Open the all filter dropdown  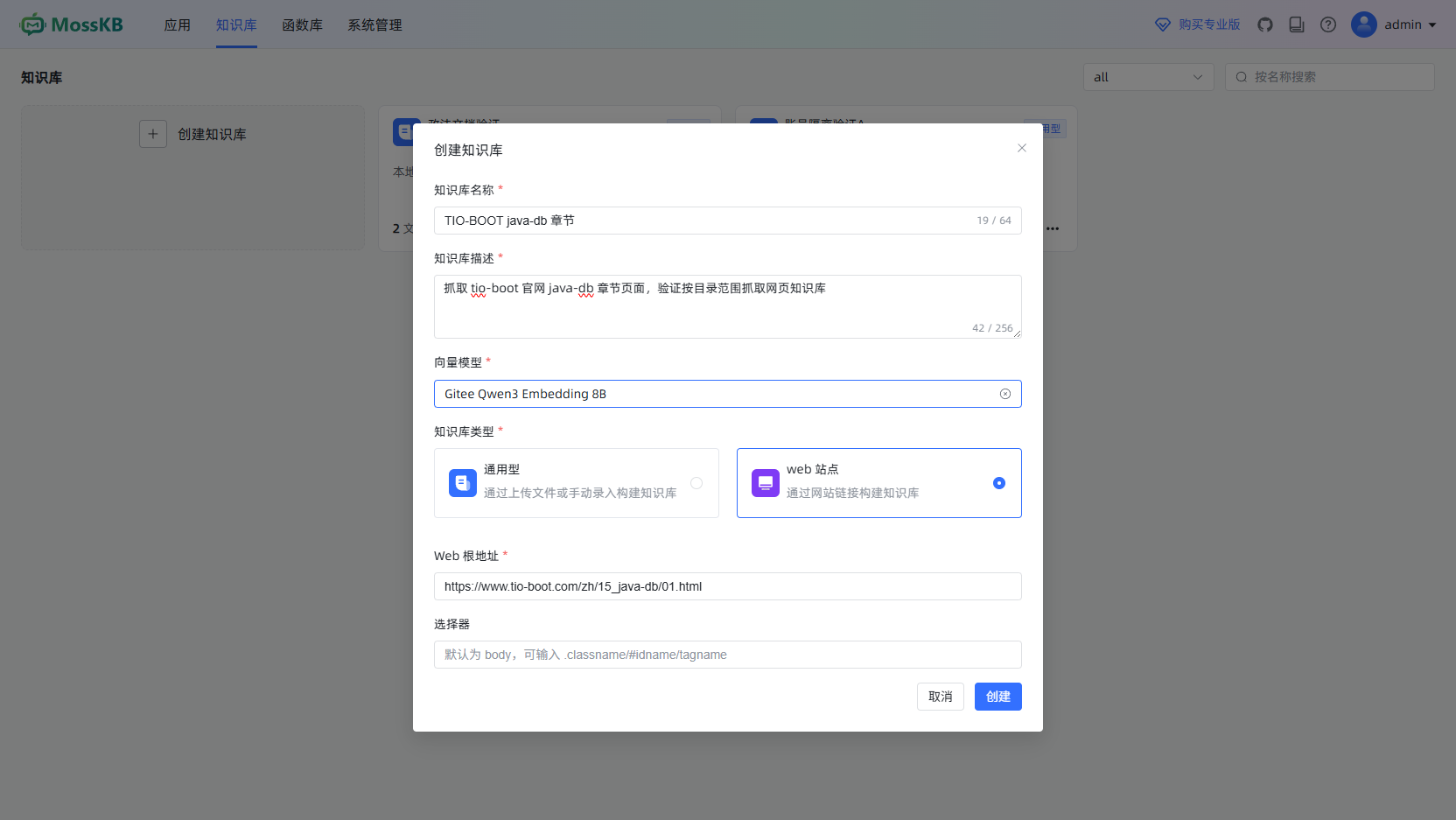1149,77
